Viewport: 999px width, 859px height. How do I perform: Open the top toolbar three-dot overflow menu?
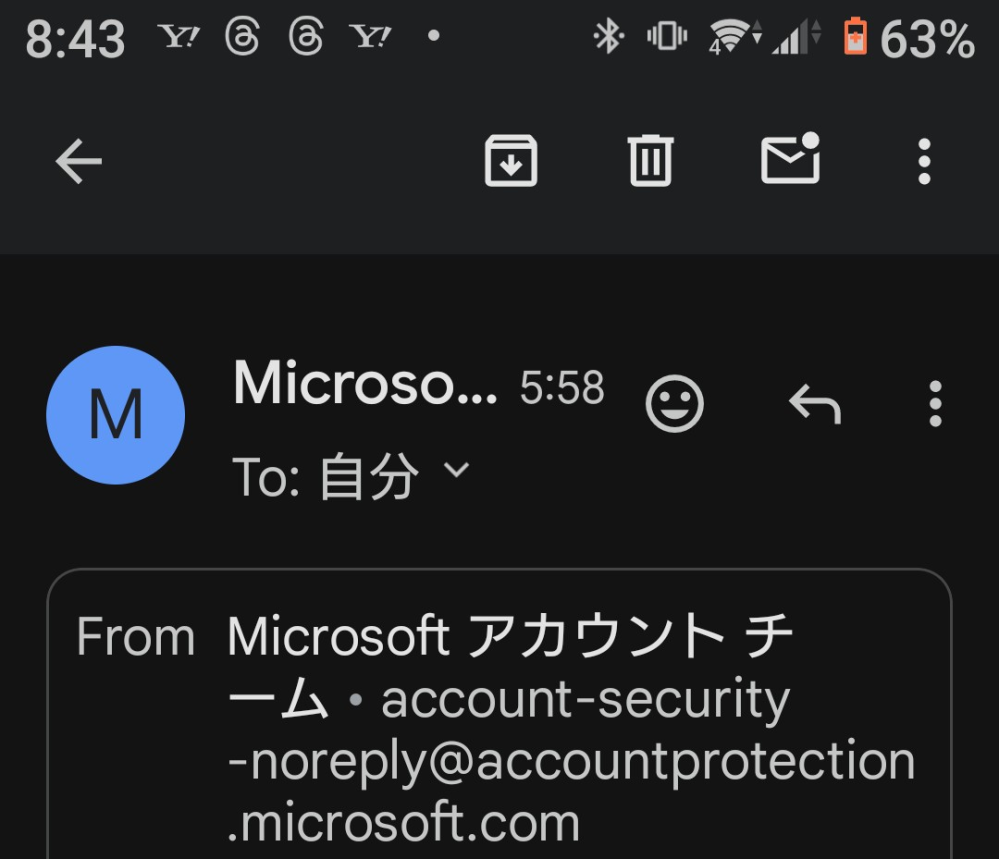924,161
